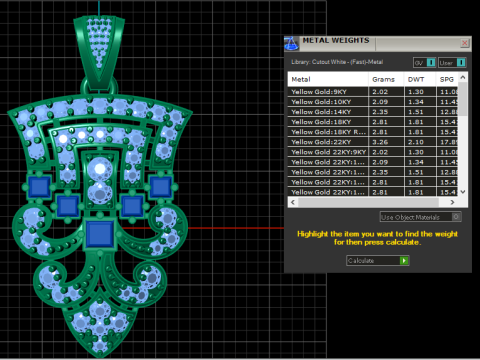Click the green arrow on Calculate
This screenshot has height=360, width=480.
(x=404, y=260)
